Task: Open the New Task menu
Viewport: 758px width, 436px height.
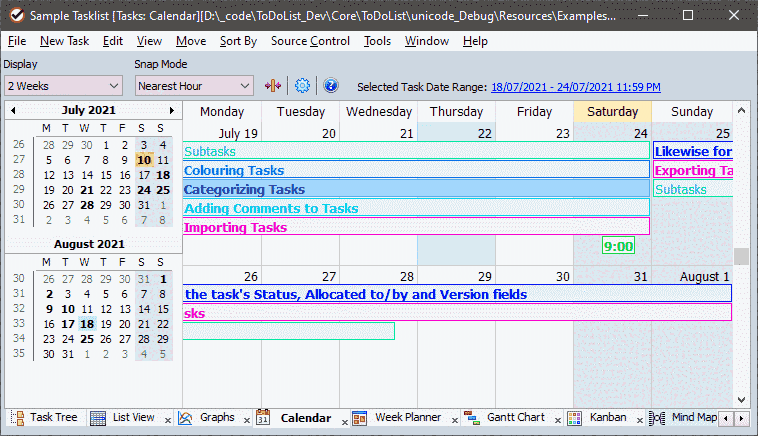Action: coord(64,41)
